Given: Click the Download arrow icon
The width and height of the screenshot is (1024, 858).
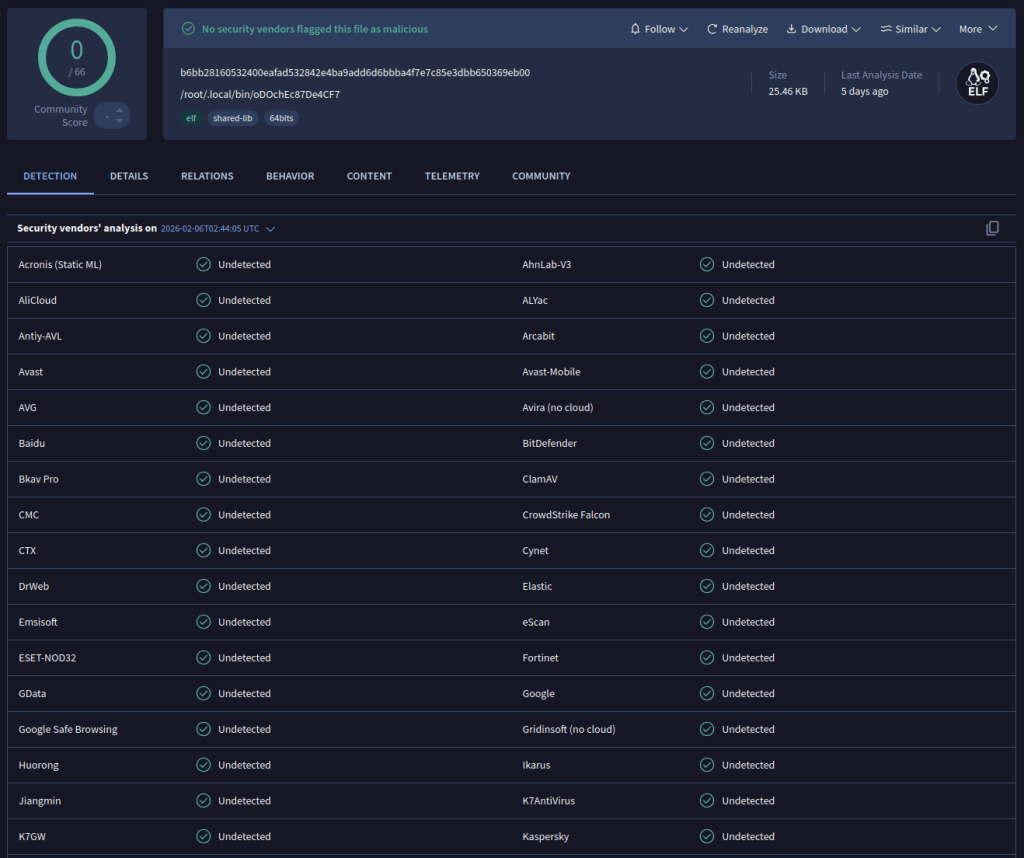Looking at the screenshot, I should [x=791, y=29].
